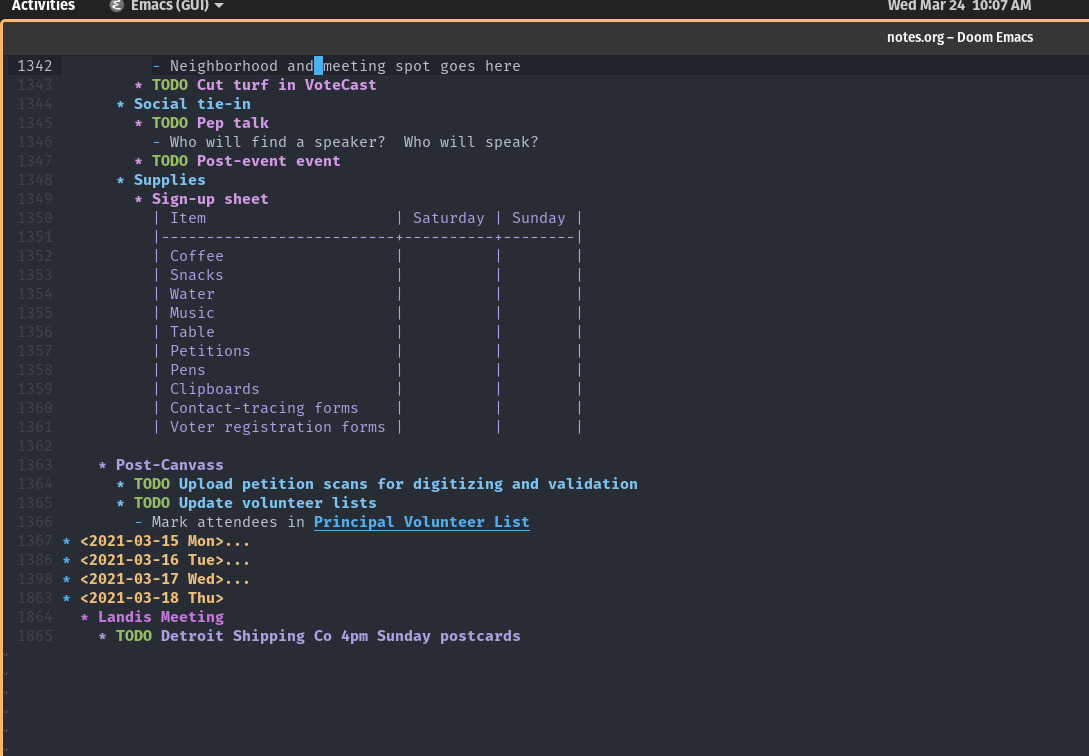This screenshot has width=1089, height=756.
Task: Toggle TODO on Cut turf in VoteCast
Action: click(x=169, y=85)
